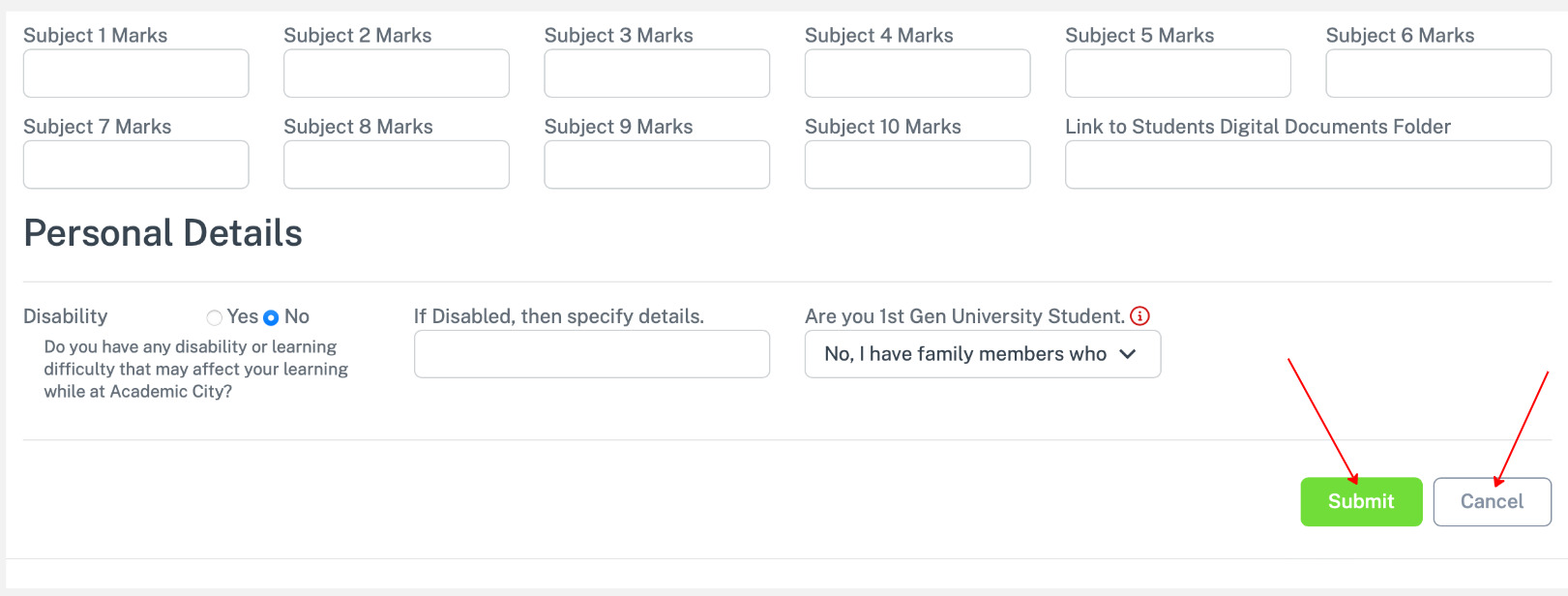Focus the Subject 9 Marks field
1568x596 pixels.
(x=657, y=164)
